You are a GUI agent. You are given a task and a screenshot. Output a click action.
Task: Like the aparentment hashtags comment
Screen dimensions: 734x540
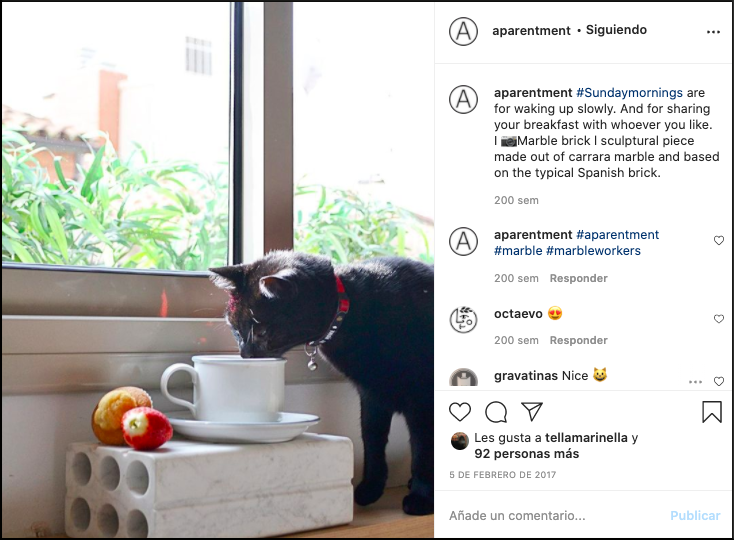[x=719, y=241]
